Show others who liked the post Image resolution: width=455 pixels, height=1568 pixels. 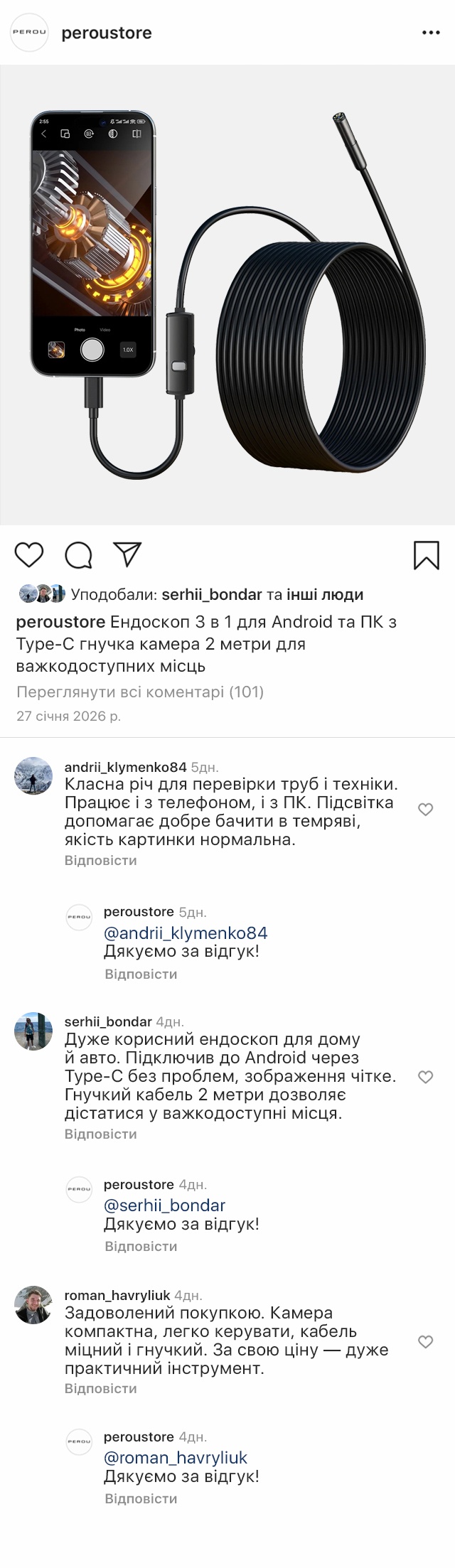(324, 594)
